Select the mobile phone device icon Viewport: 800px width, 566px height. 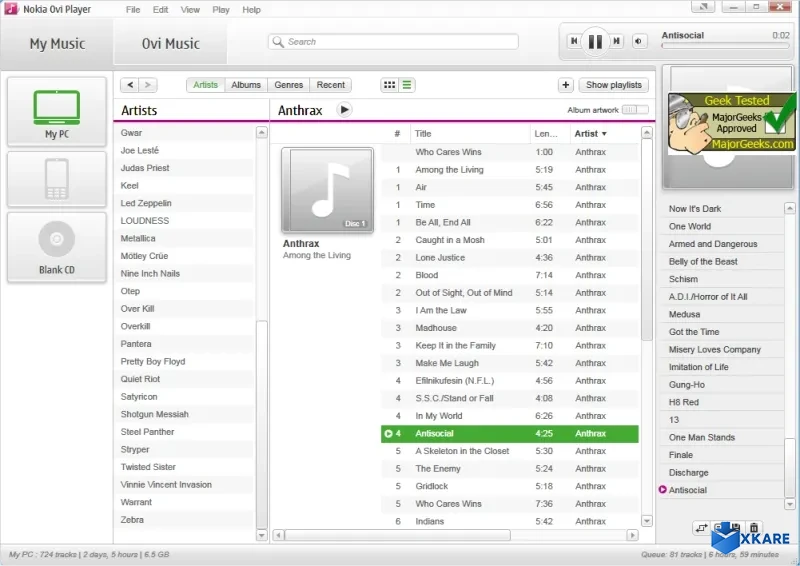(57, 179)
